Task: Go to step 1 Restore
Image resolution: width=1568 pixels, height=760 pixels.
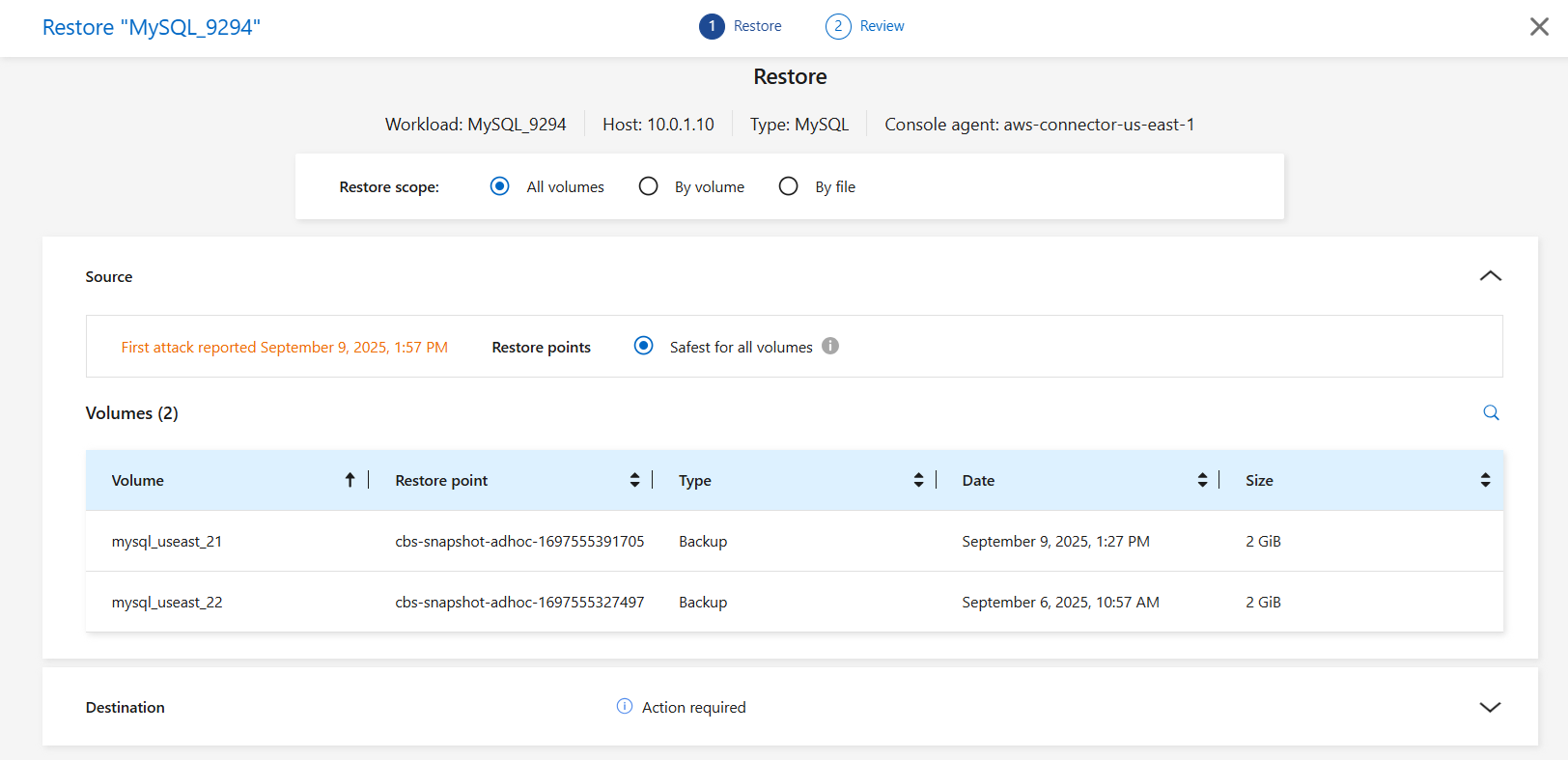Action: pos(712,26)
